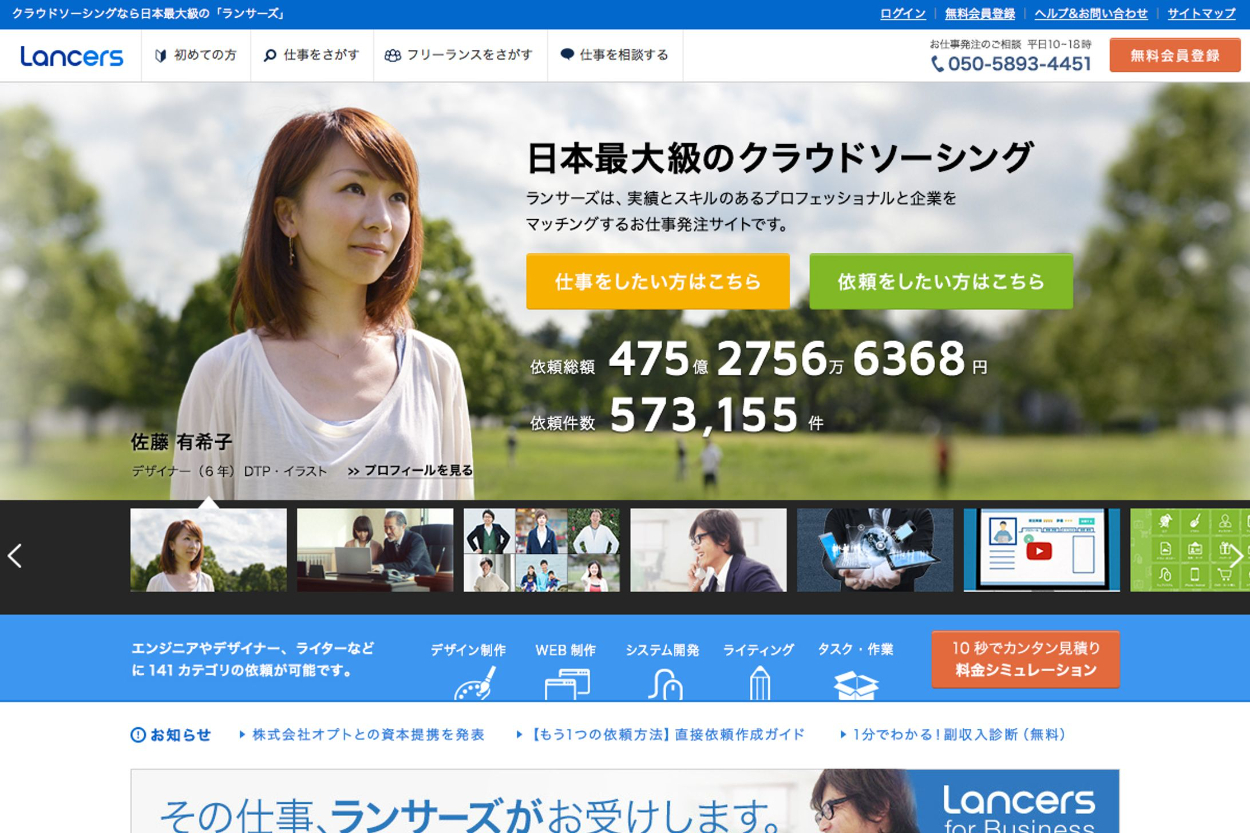Go to previous carousel slide with left arrow
The image size is (1250, 833).
14,556
